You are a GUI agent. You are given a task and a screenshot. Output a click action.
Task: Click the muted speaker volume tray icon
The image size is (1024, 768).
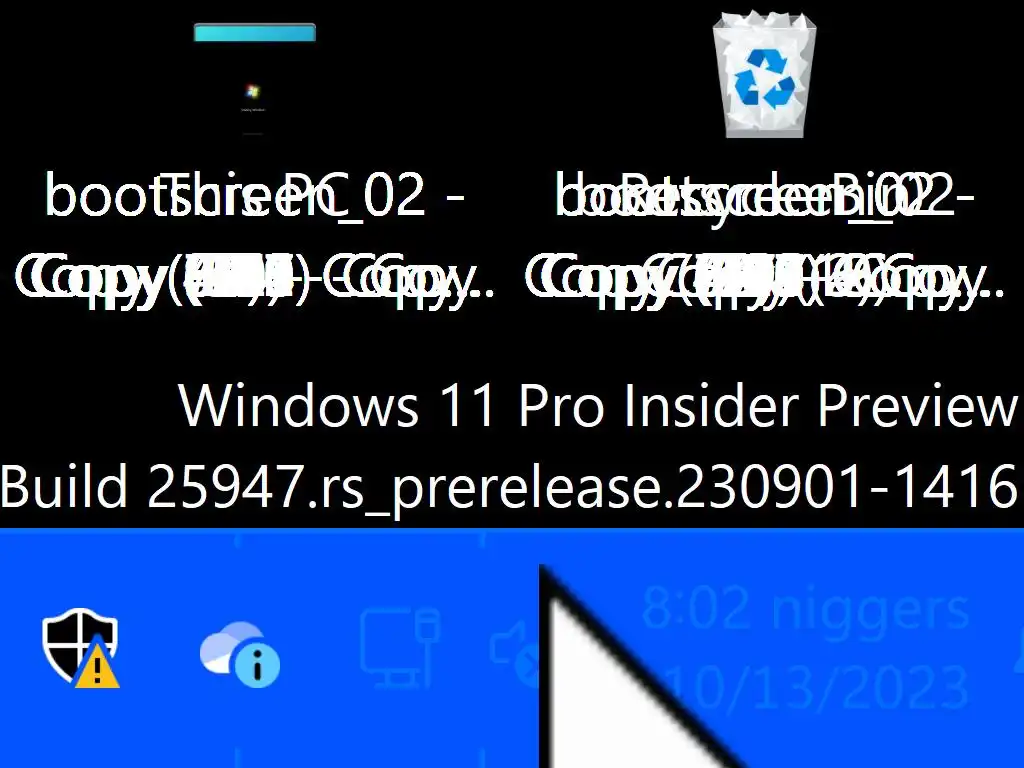pos(516,653)
